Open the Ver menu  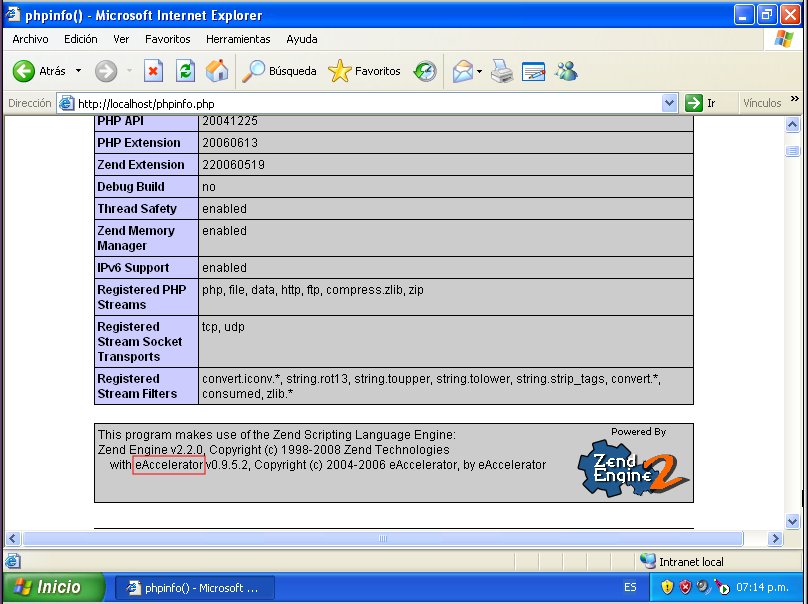[120, 39]
